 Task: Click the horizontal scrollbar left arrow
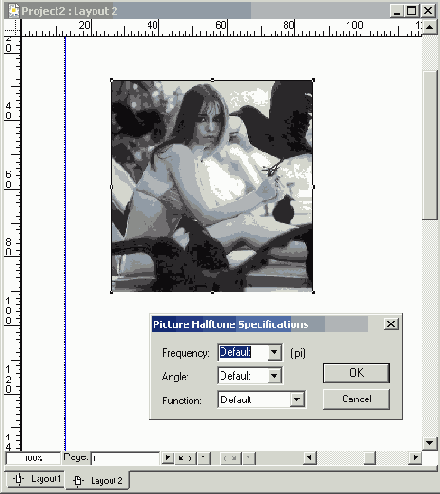[x=310, y=458]
